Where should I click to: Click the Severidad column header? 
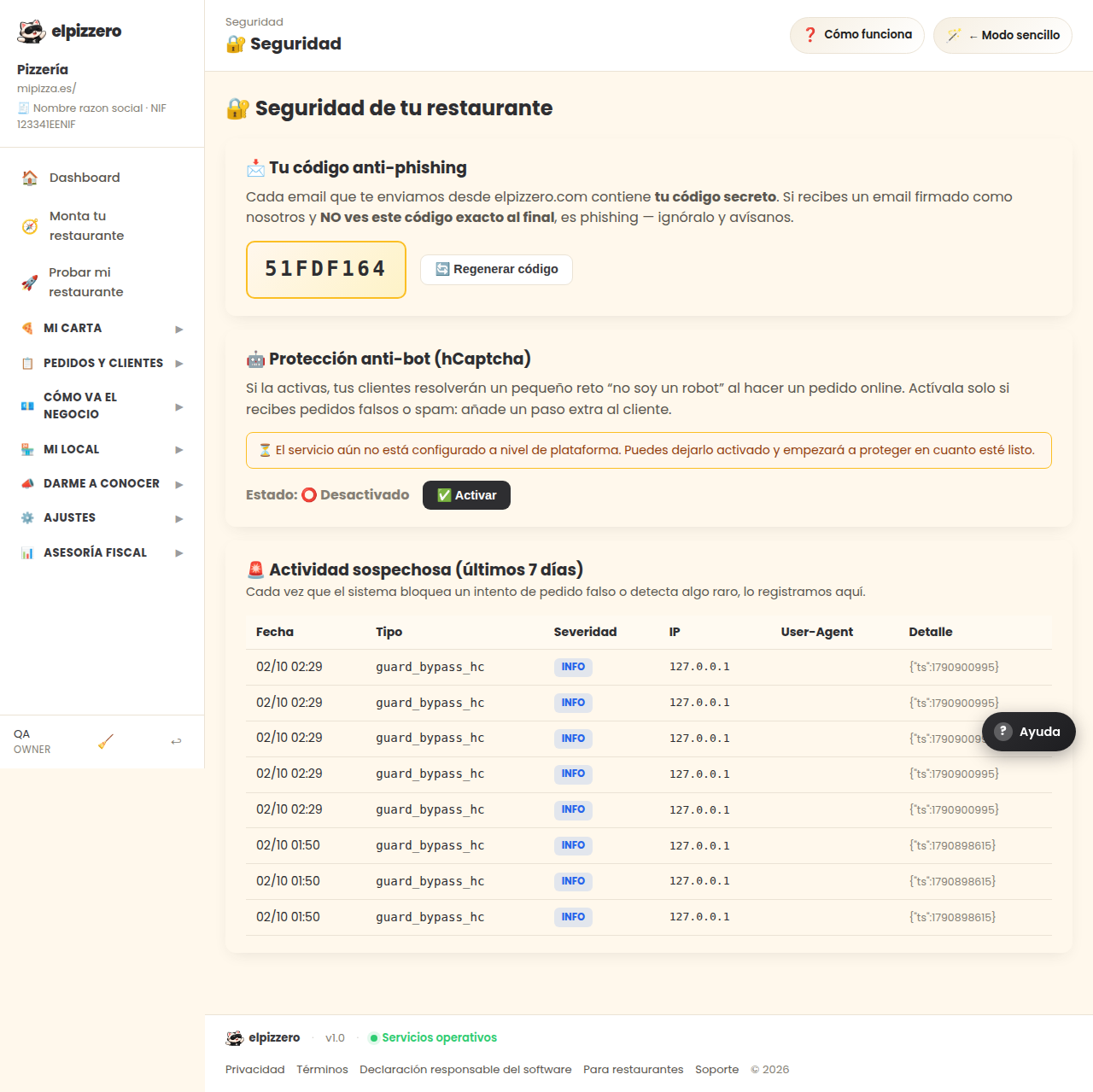pyautogui.click(x=585, y=632)
